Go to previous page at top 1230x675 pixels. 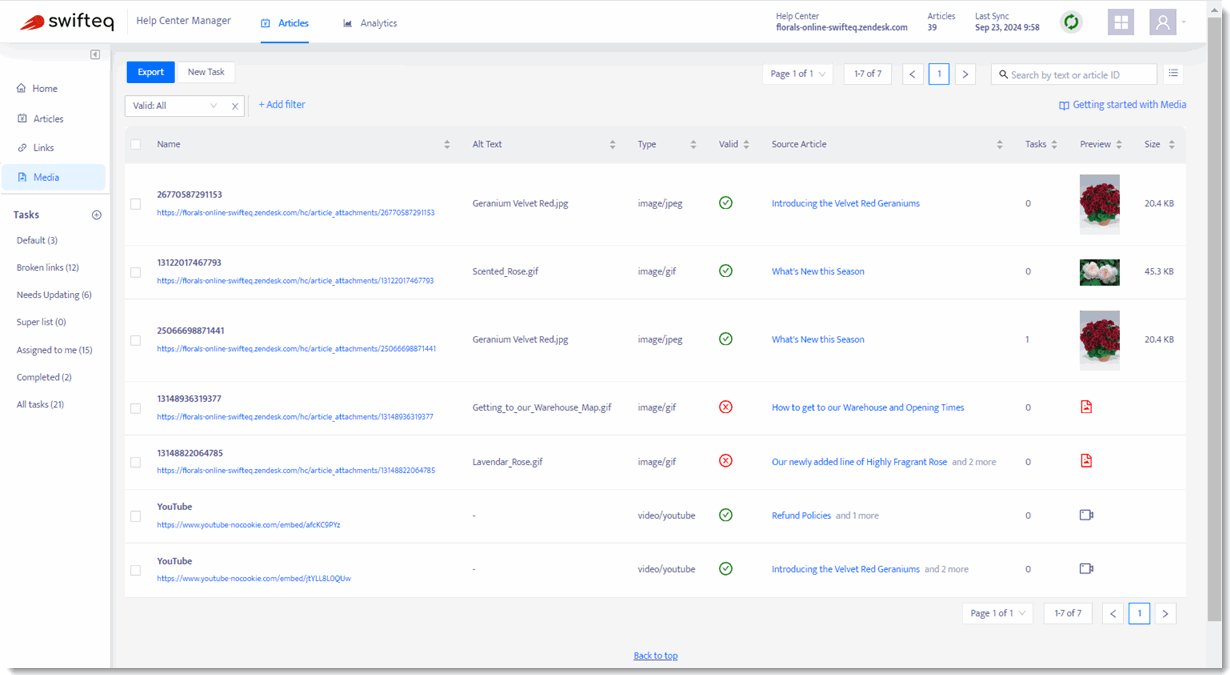[x=912, y=74]
